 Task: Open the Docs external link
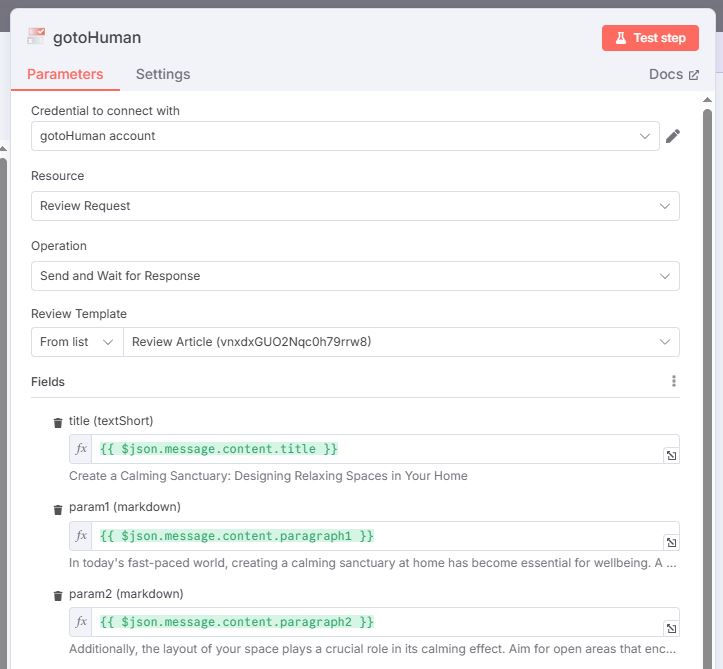coord(674,74)
